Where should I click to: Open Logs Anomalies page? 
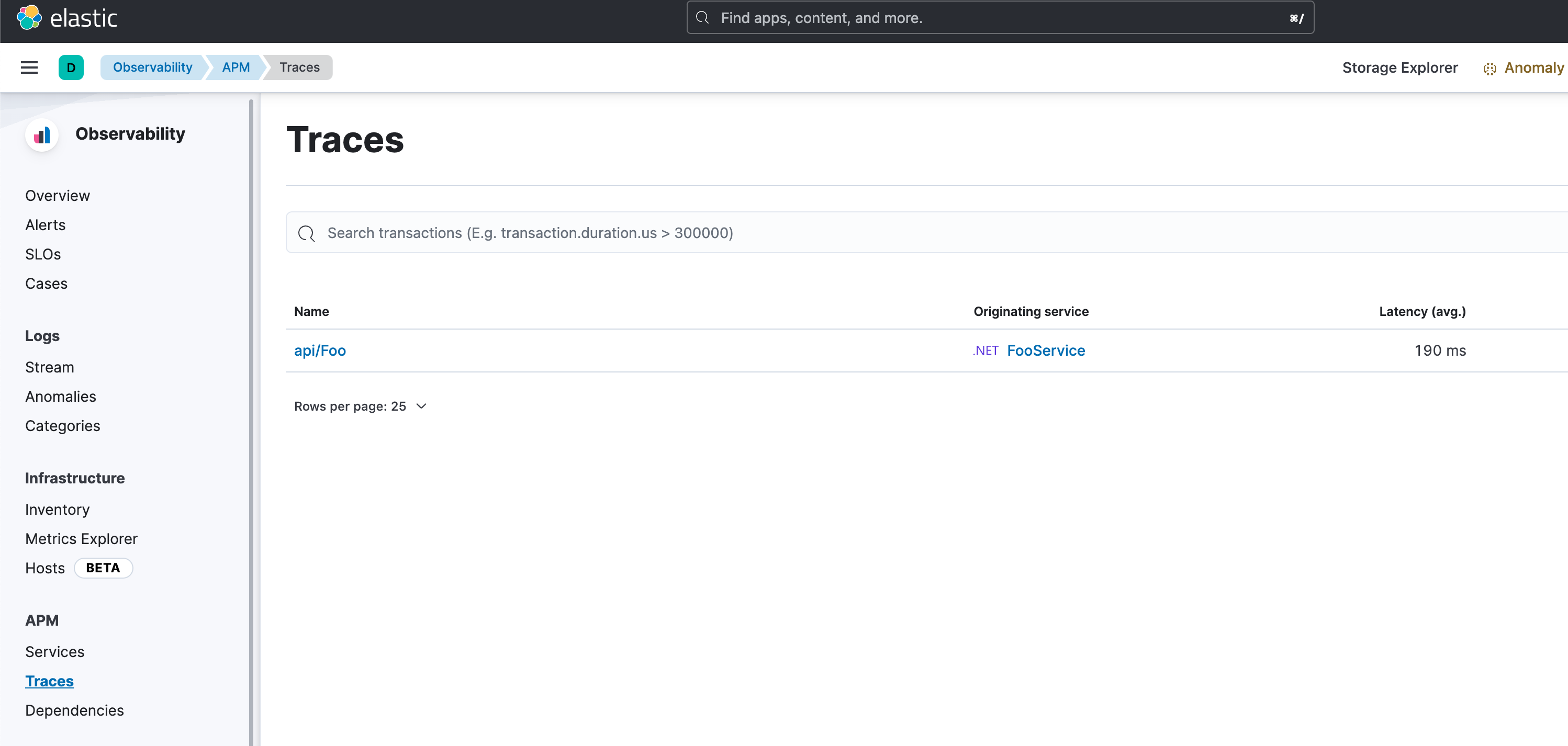pos(60,396)
